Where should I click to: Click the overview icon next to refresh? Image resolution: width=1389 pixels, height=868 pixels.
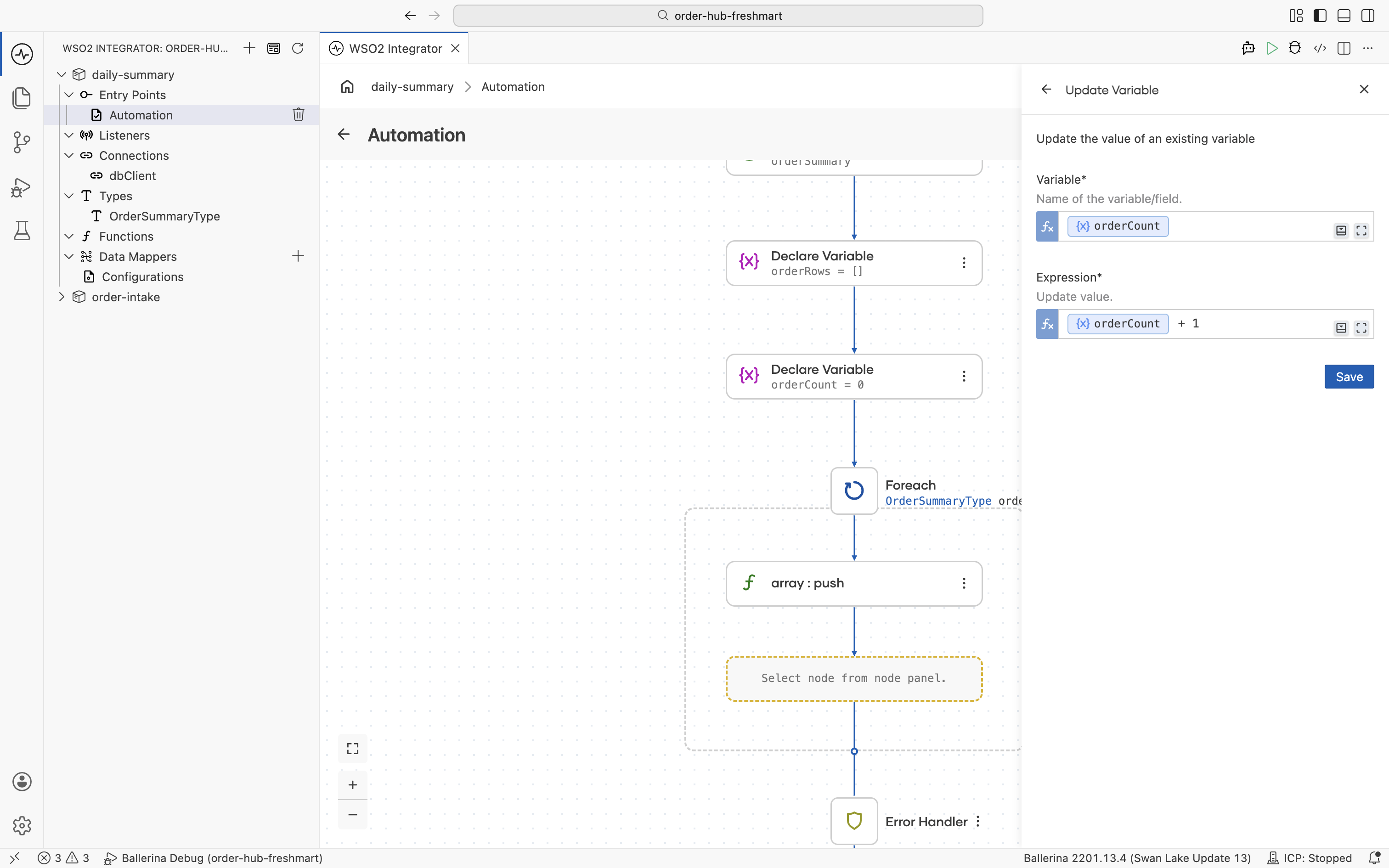[x=274, y=48]
